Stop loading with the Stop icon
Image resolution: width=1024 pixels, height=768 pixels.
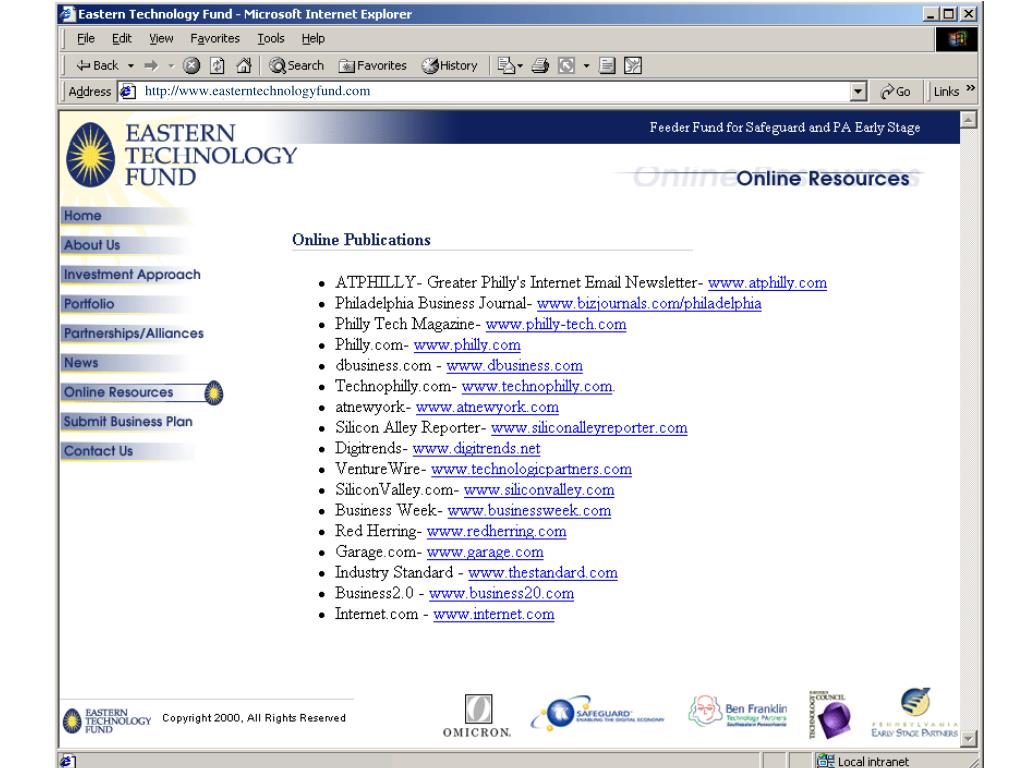[191, 65]
